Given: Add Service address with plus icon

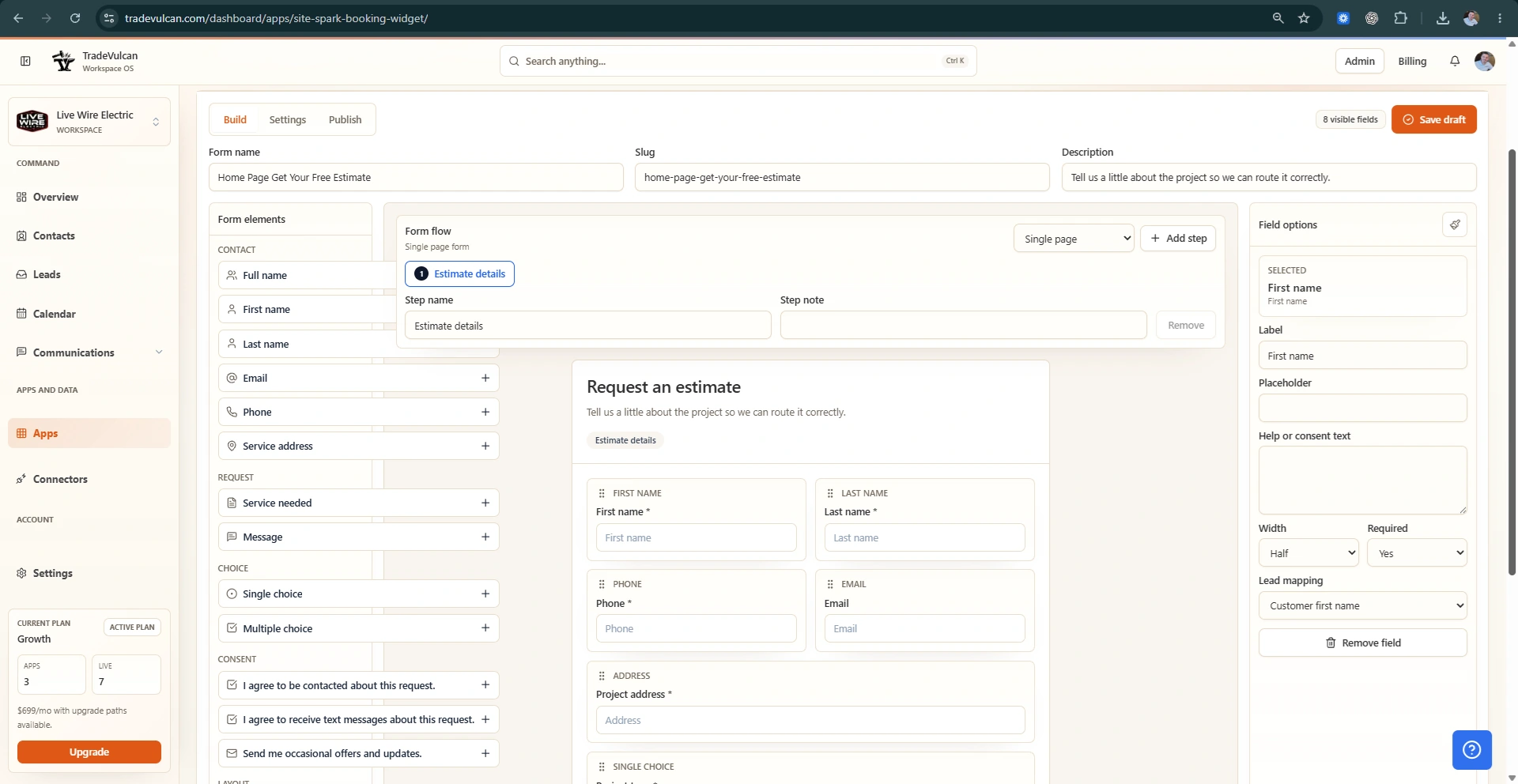Looking at the screenshot, I should pyautogui.click(x=485, y=446).
